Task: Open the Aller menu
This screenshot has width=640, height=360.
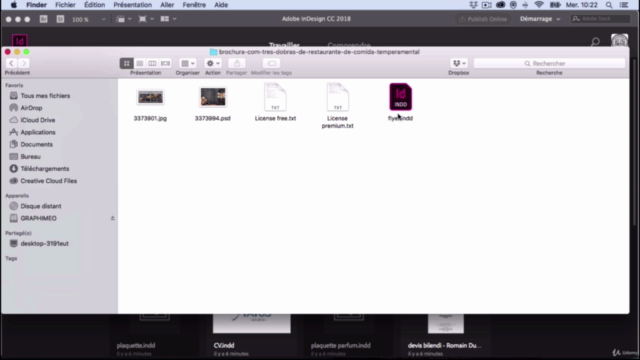Action: [167, 5]
